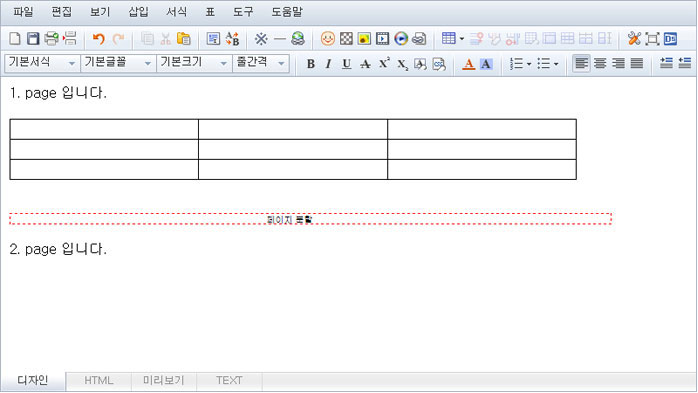The height and width of the screenshot is (393, 698).
Task: Choose font text color
Action: 468,64
